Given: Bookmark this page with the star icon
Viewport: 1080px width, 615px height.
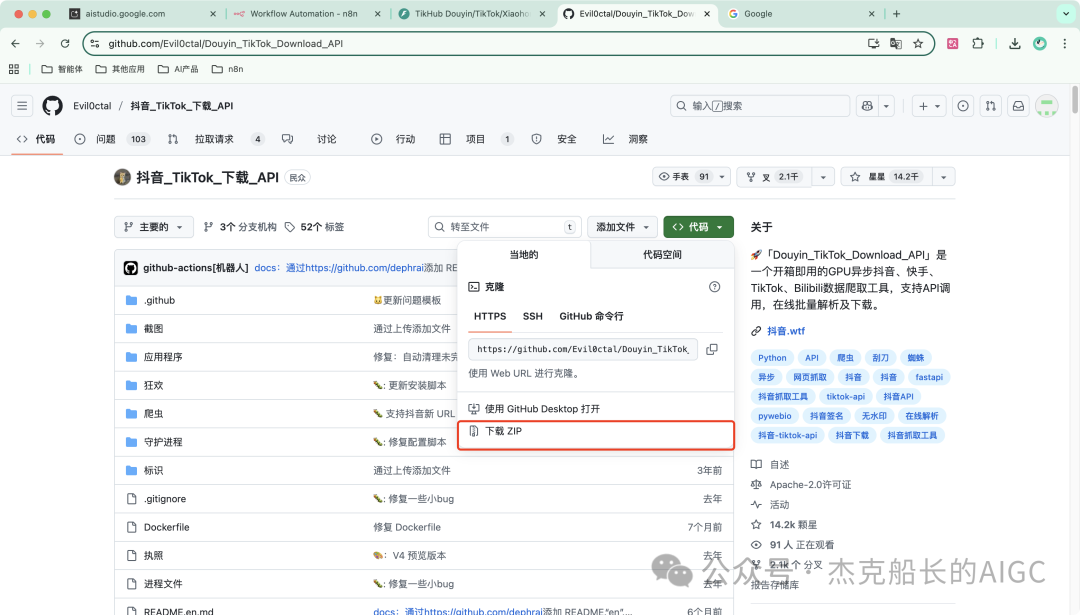Looking at the screenshot, I should point(917,43).
